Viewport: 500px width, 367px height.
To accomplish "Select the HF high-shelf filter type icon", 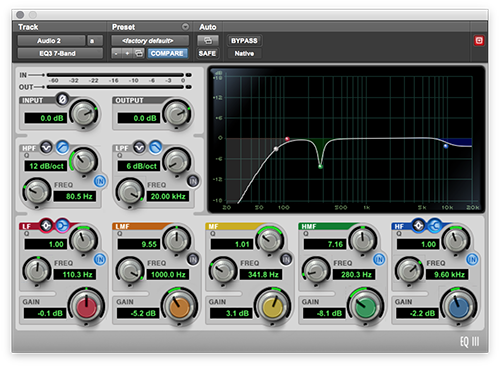I will pos(434,226).
